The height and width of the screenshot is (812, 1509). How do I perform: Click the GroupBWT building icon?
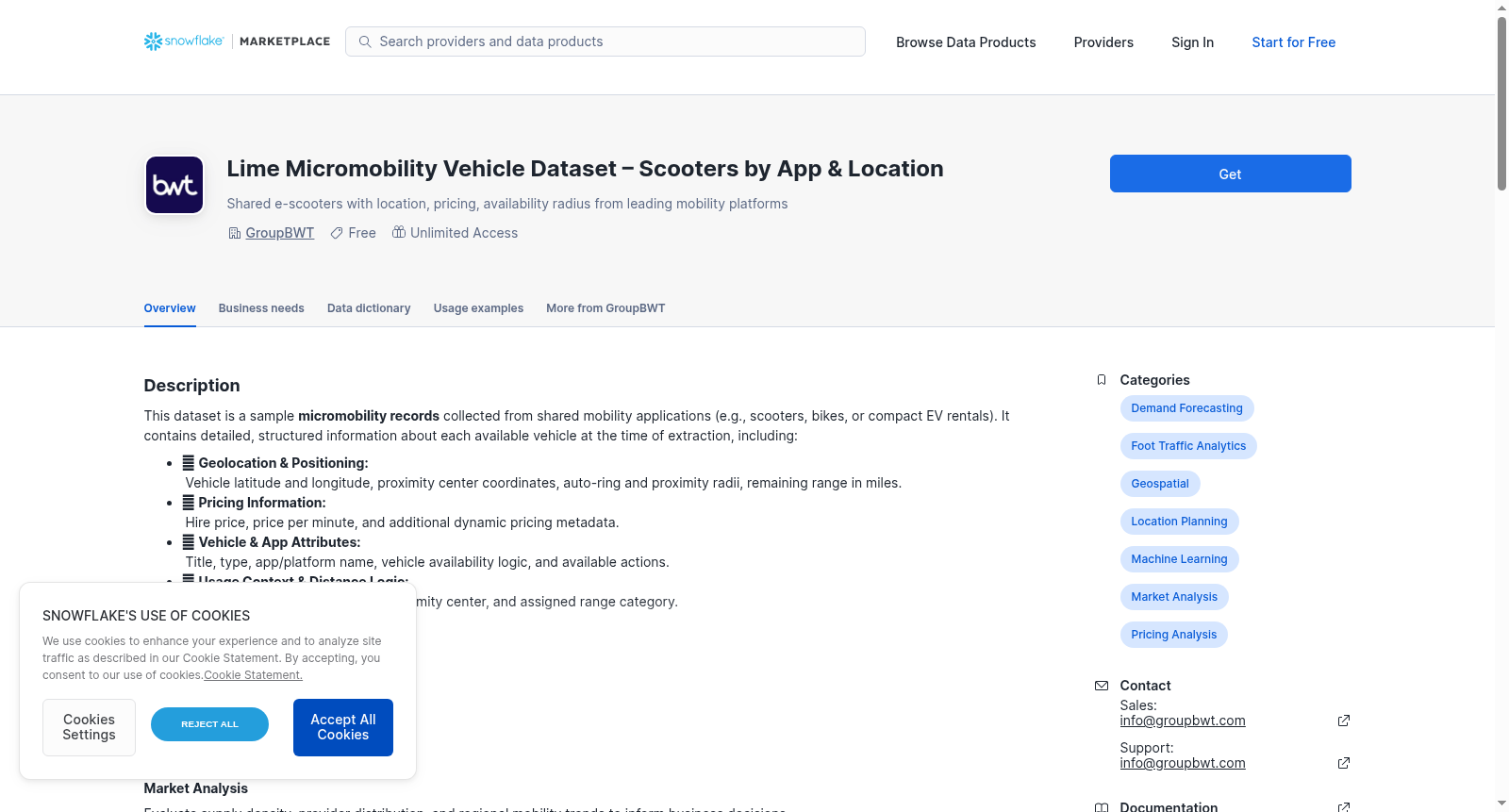234,233
